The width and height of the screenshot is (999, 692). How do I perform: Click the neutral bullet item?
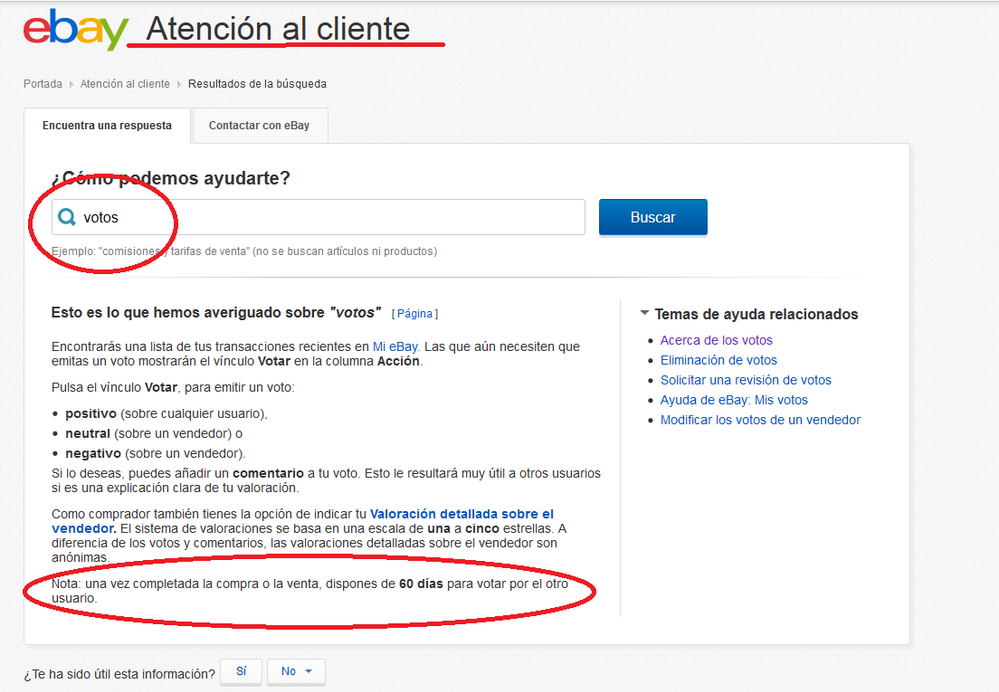(154, 433)
